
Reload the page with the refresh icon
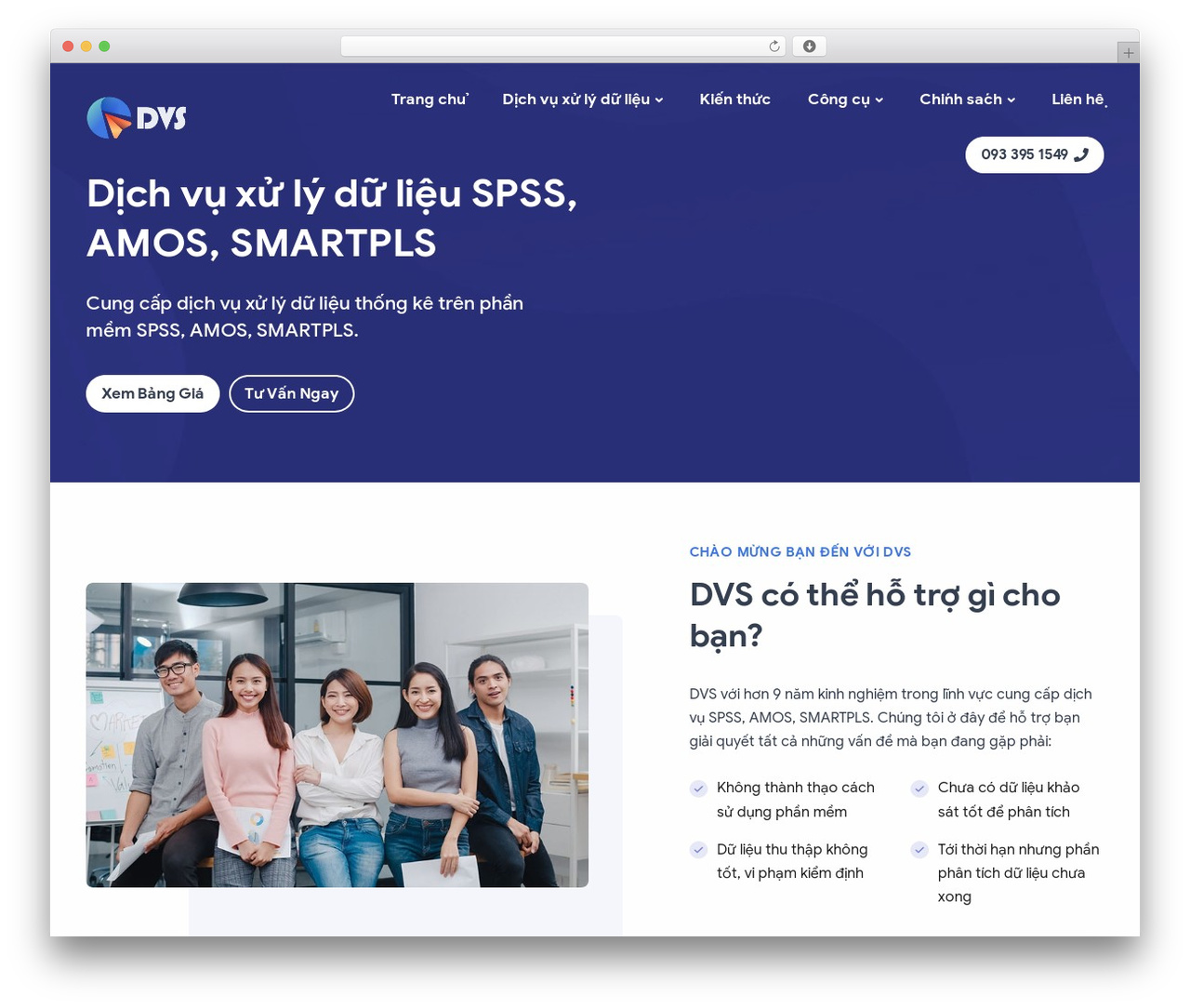[x=774, y=46]
